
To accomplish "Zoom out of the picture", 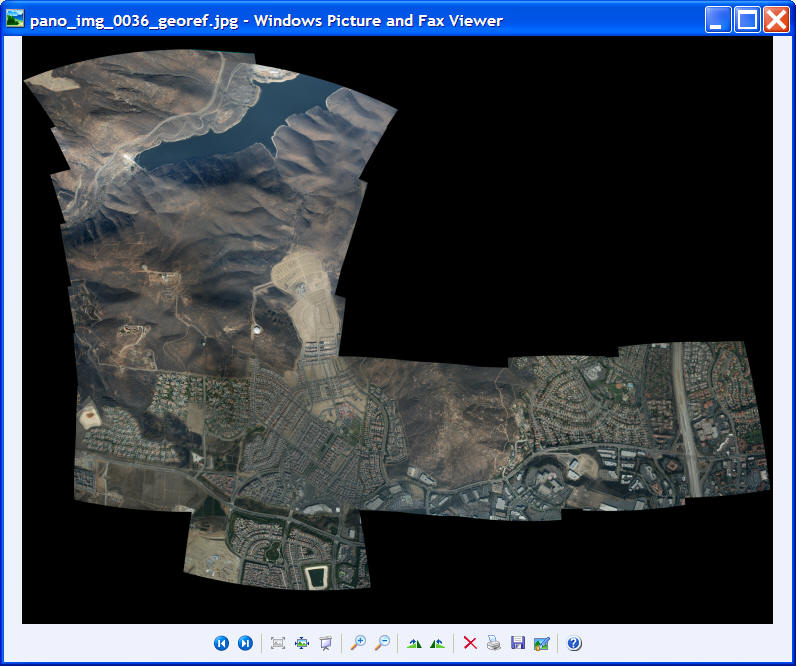I will [382, 643].
